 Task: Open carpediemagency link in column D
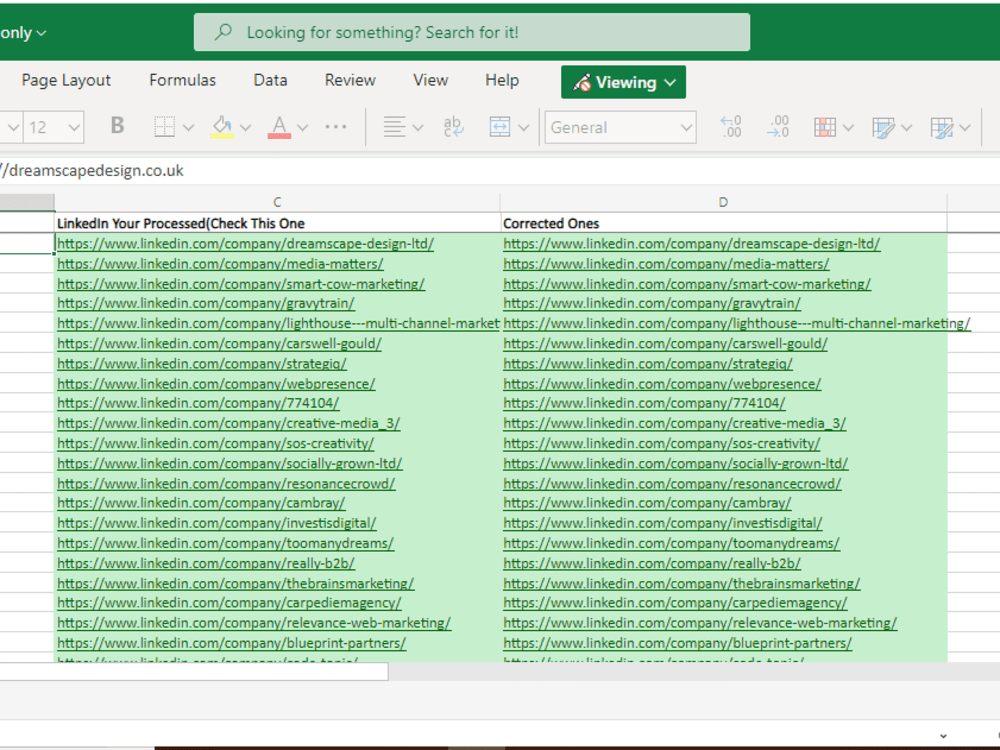click(x=675, y=603)
